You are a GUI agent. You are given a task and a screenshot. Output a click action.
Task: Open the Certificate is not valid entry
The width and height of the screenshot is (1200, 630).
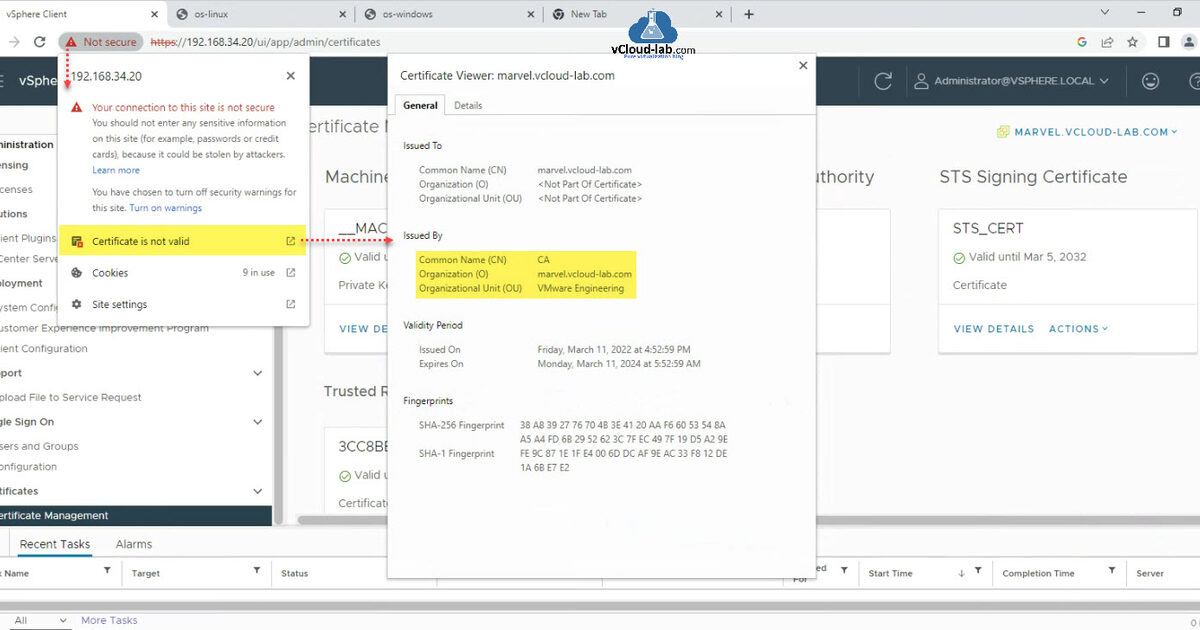[183, 241]
